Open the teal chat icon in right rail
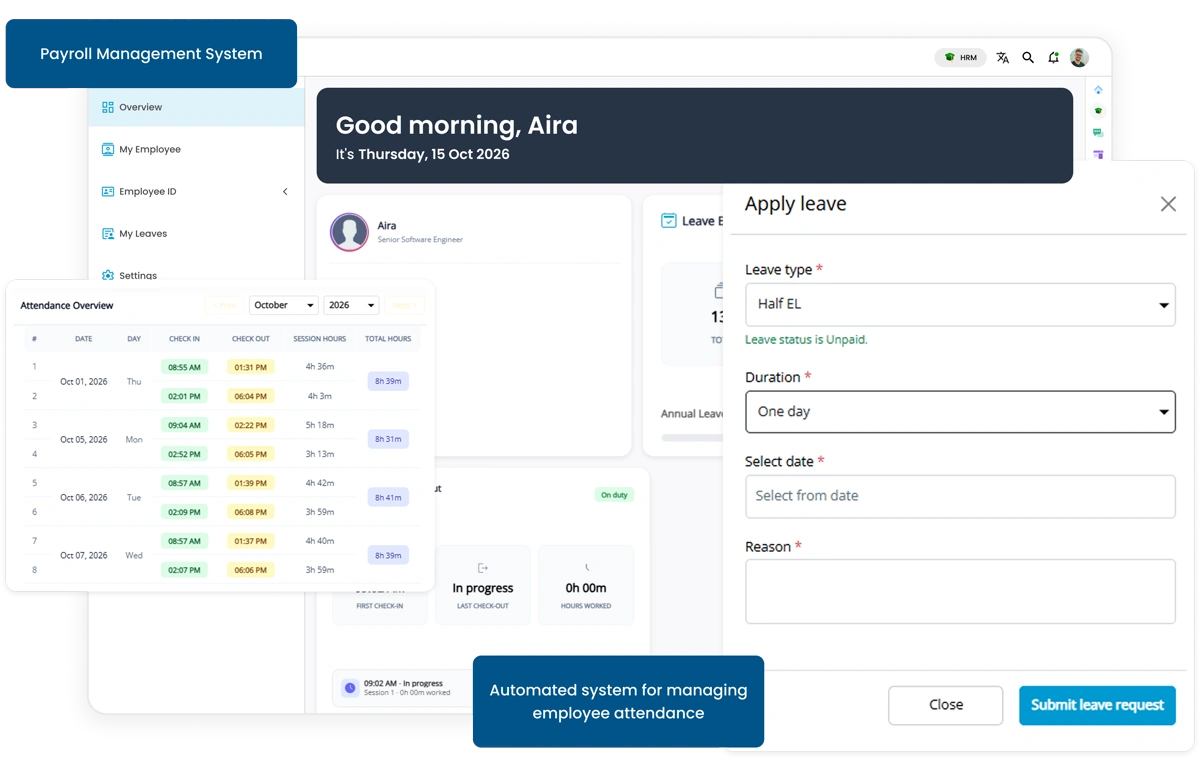Image resolution: width=1200 pixels, height=759 pixels. pos(1098,132)
